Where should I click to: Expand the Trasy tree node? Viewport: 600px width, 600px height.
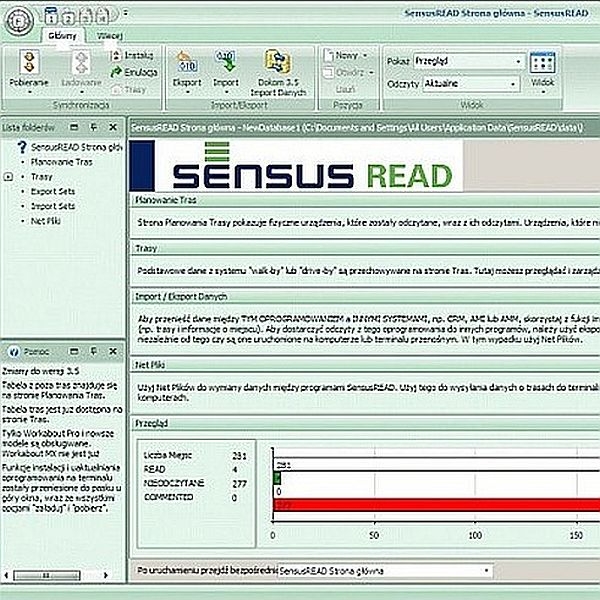pos(8,177)
